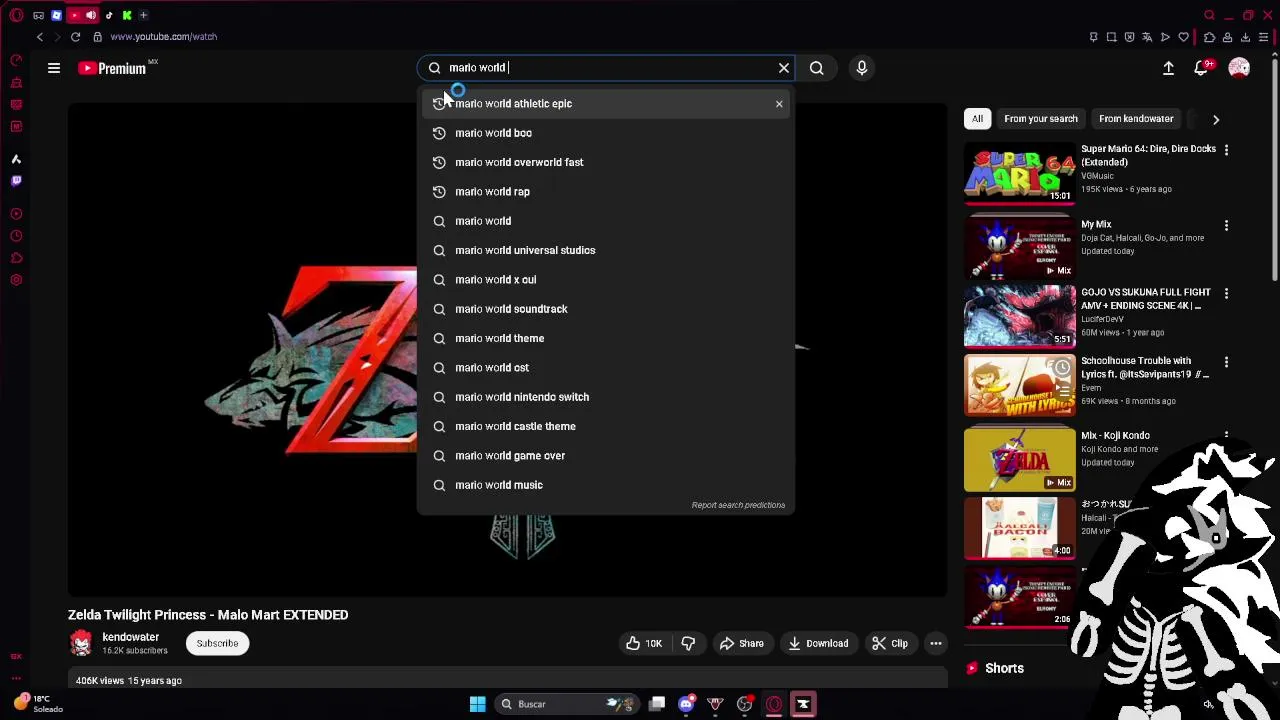Click the Download button
This screenshot has width=1280, height=720.
pyautogui.click(x=818, y=644)
